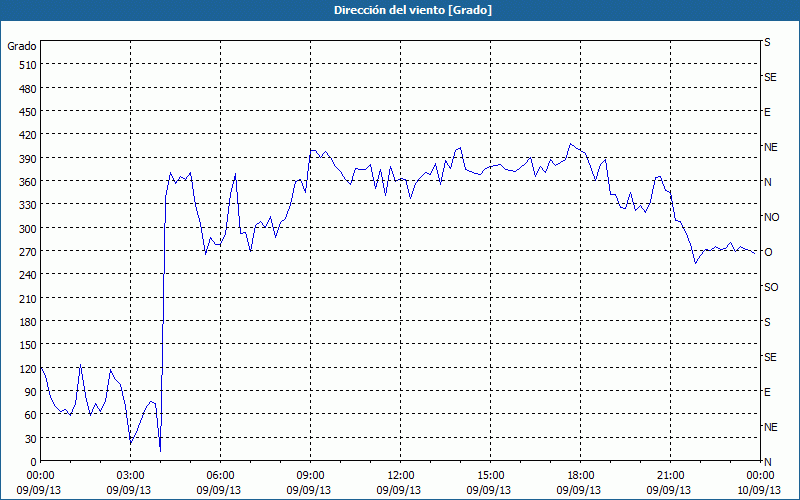Viewport: 800px width, 500px height.
Task: Click the 06:00 time label
Action: pos(220,476)
